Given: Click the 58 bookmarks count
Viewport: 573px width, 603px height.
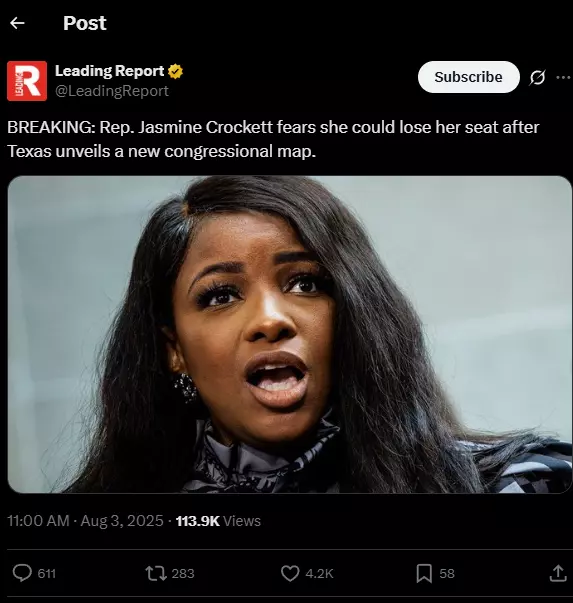Looking at the screenshot, I should point(447,573).
